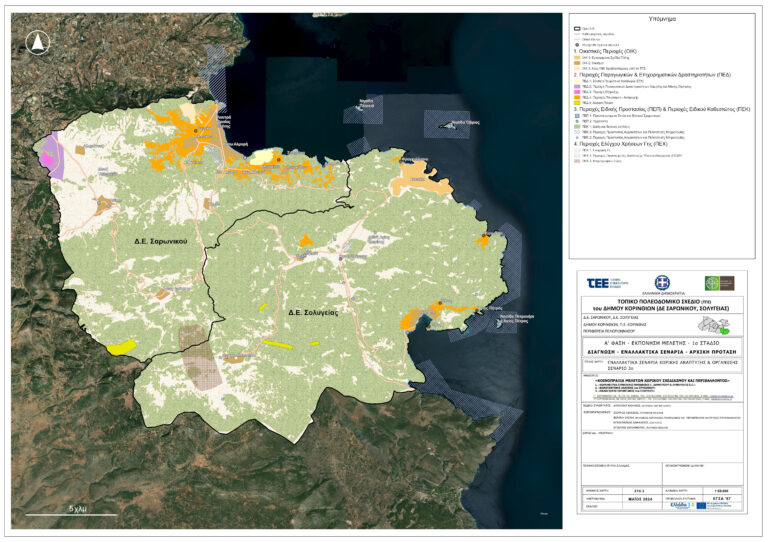Click the grey circle settlement center symbol
Image resolution: width=768 pixels, height=542 pixels.
tap(577, 45)
